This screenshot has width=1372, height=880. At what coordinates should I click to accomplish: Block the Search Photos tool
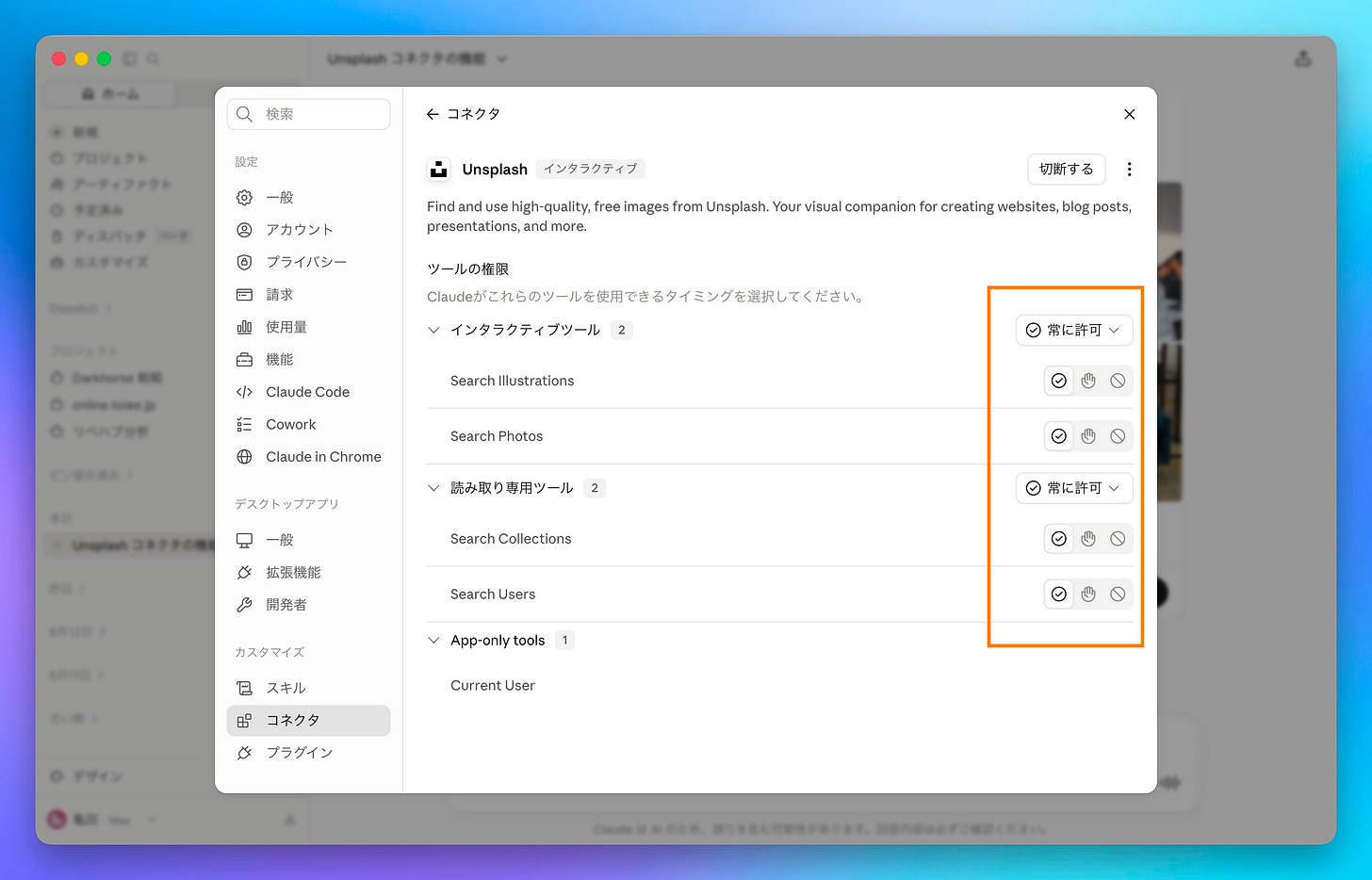(1118, 436)
